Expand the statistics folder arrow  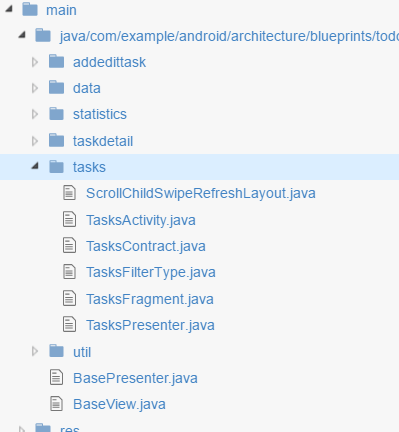(35, 114)
